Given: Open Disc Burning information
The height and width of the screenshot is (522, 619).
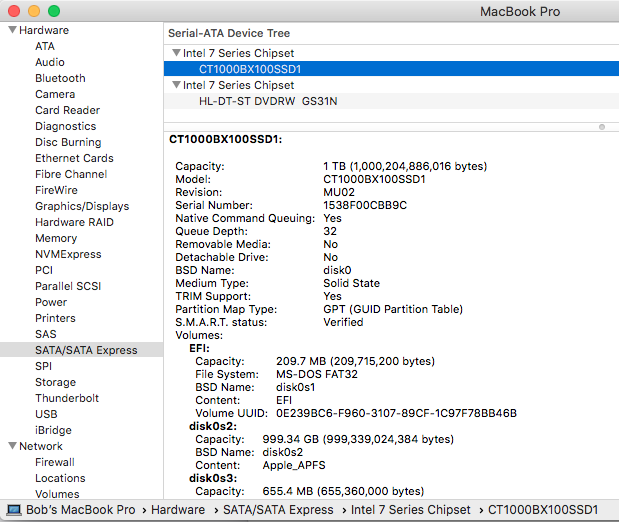Looking at the screenshot, I should [x=68, y=142].
